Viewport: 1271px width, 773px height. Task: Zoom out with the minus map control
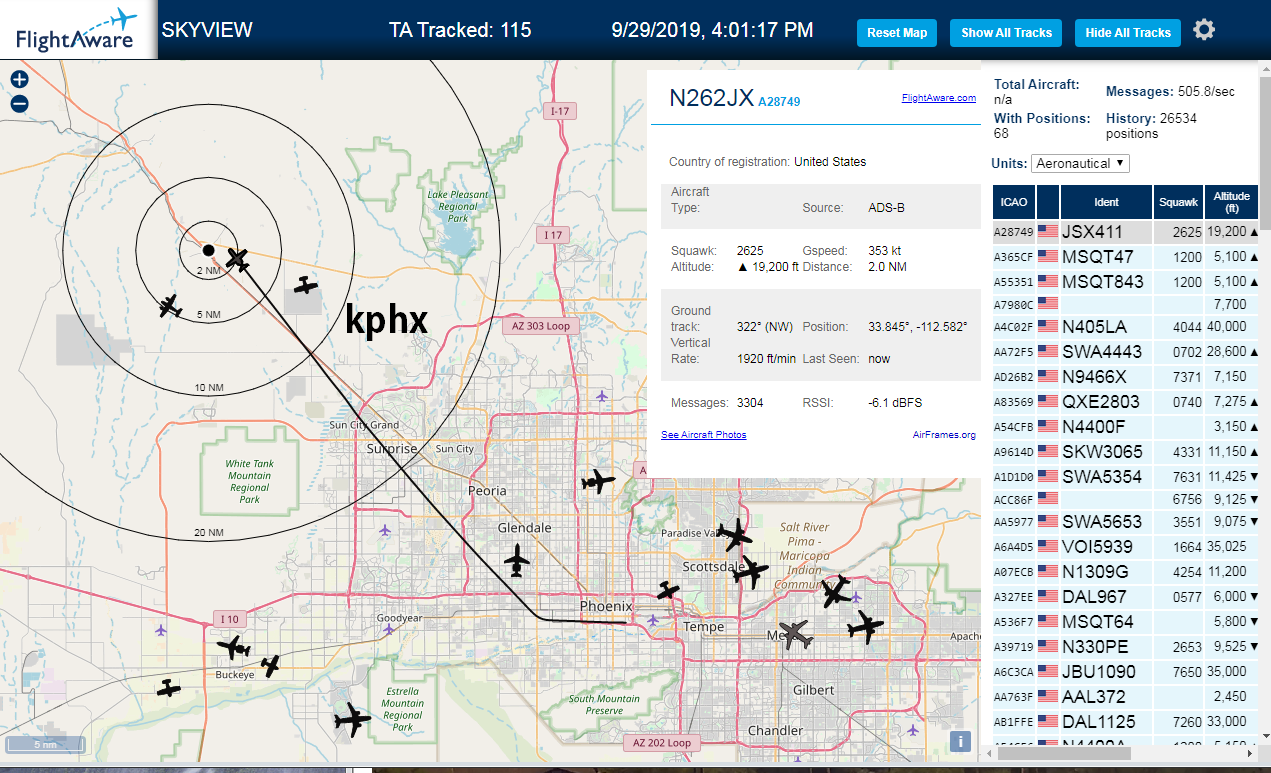pyautogui.click(x=19, y=103)
